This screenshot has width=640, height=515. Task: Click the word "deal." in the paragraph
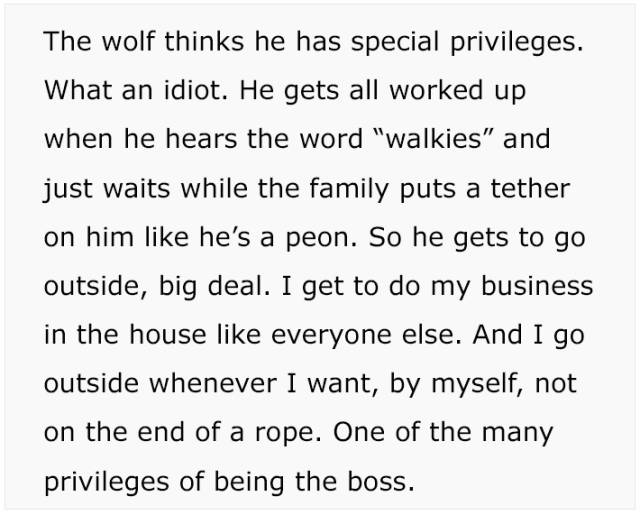tap(239, 286)
